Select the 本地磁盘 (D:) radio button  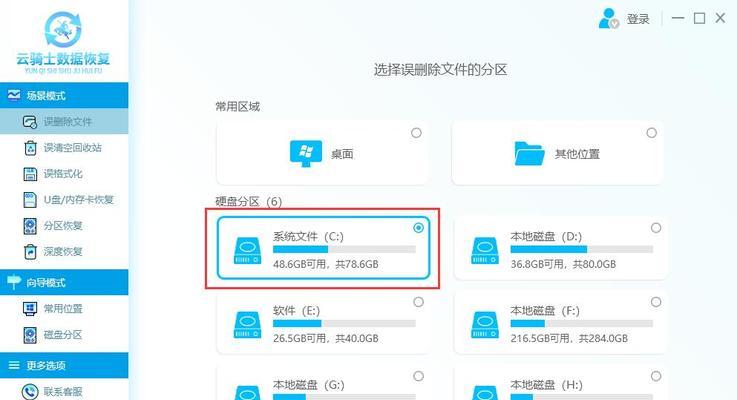click(x=656, y=228)
